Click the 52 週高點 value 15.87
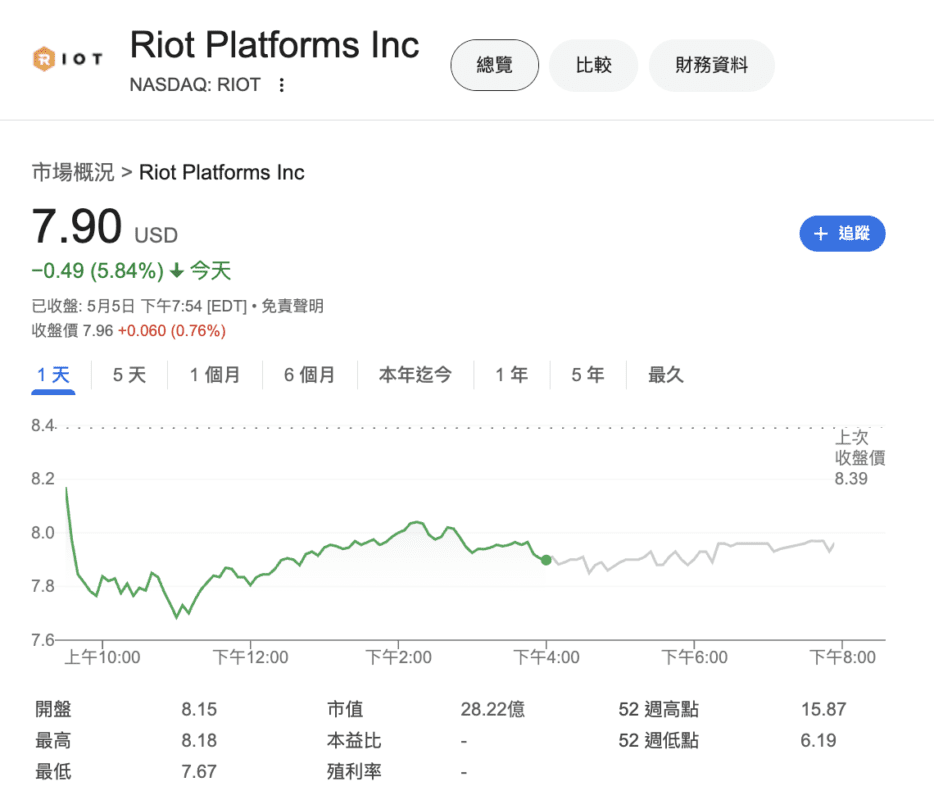934x800 pixels. pyautogui.click(x=823, y=709)
